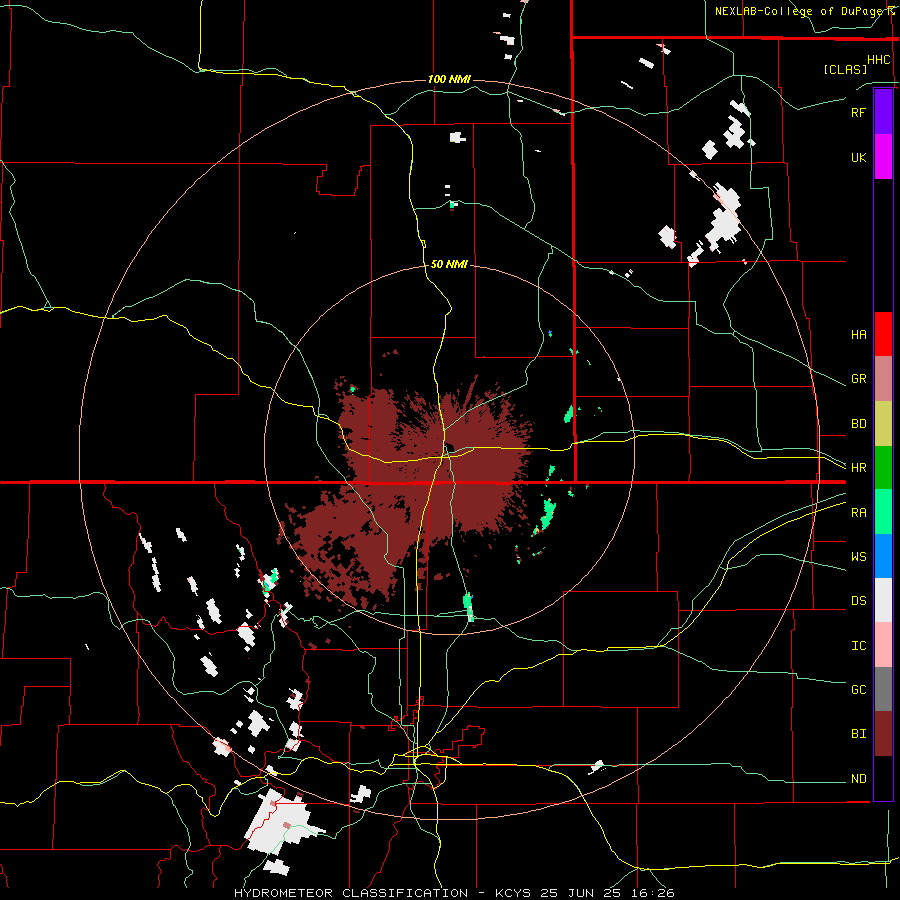Screen dimensions: 900x900
Task: Click the "GC" legend label
Action: (x=858, y=689)
